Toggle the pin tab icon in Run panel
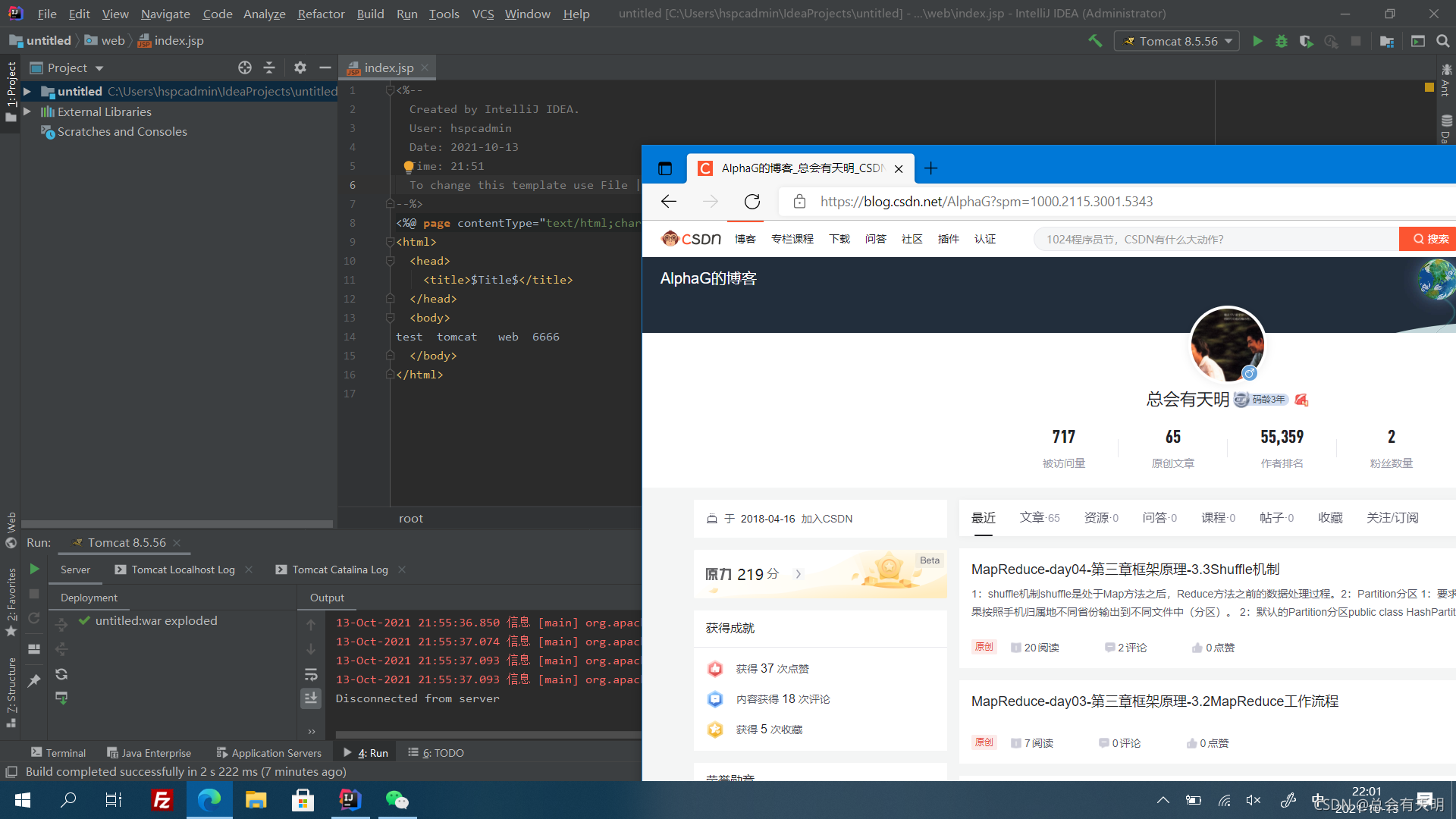 click(x=34, y=680)
